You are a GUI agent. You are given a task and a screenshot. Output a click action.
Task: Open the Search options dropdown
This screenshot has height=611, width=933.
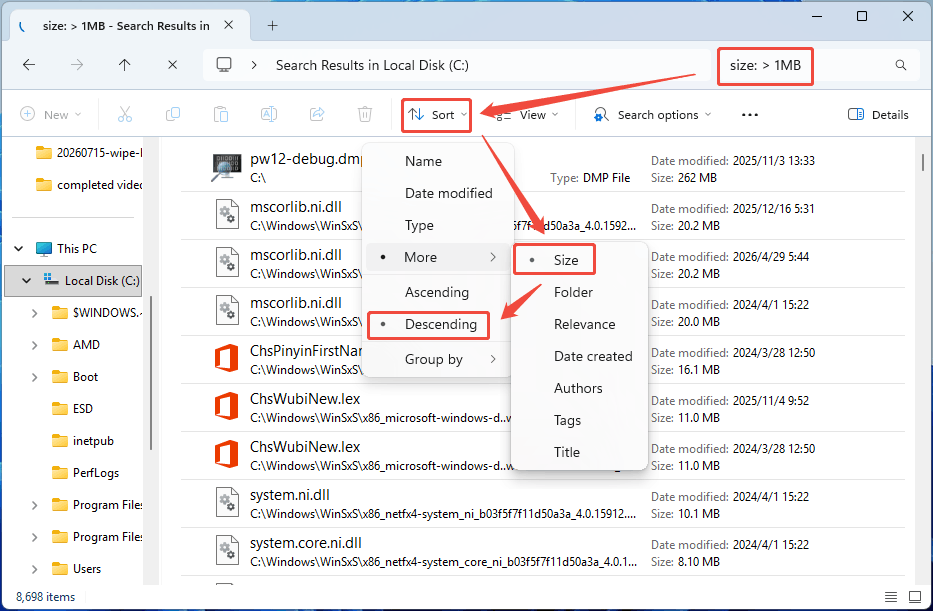point(652,115)
